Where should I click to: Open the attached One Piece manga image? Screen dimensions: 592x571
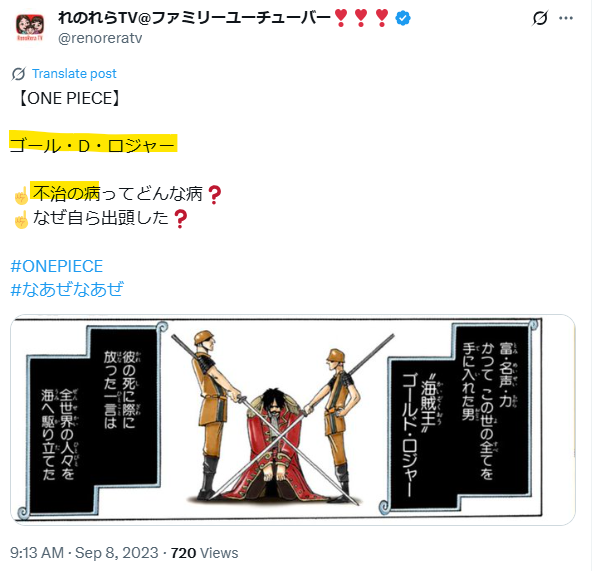[x=293, y=420]
